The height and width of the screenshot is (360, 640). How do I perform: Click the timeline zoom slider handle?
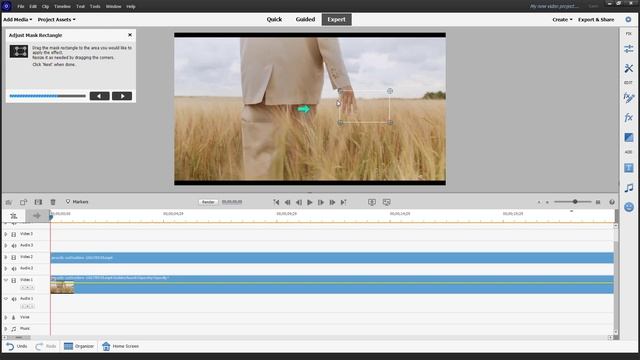point(575,202)
